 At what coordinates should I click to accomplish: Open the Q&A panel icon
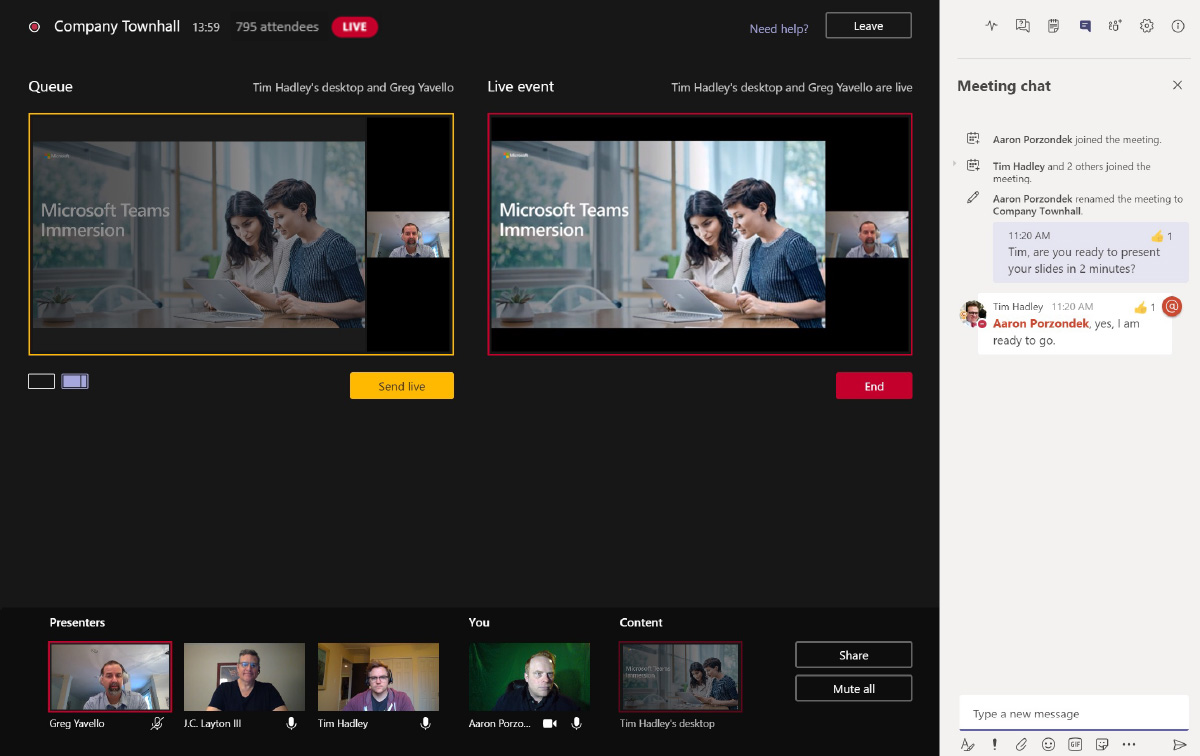(x=1022, y=26)
